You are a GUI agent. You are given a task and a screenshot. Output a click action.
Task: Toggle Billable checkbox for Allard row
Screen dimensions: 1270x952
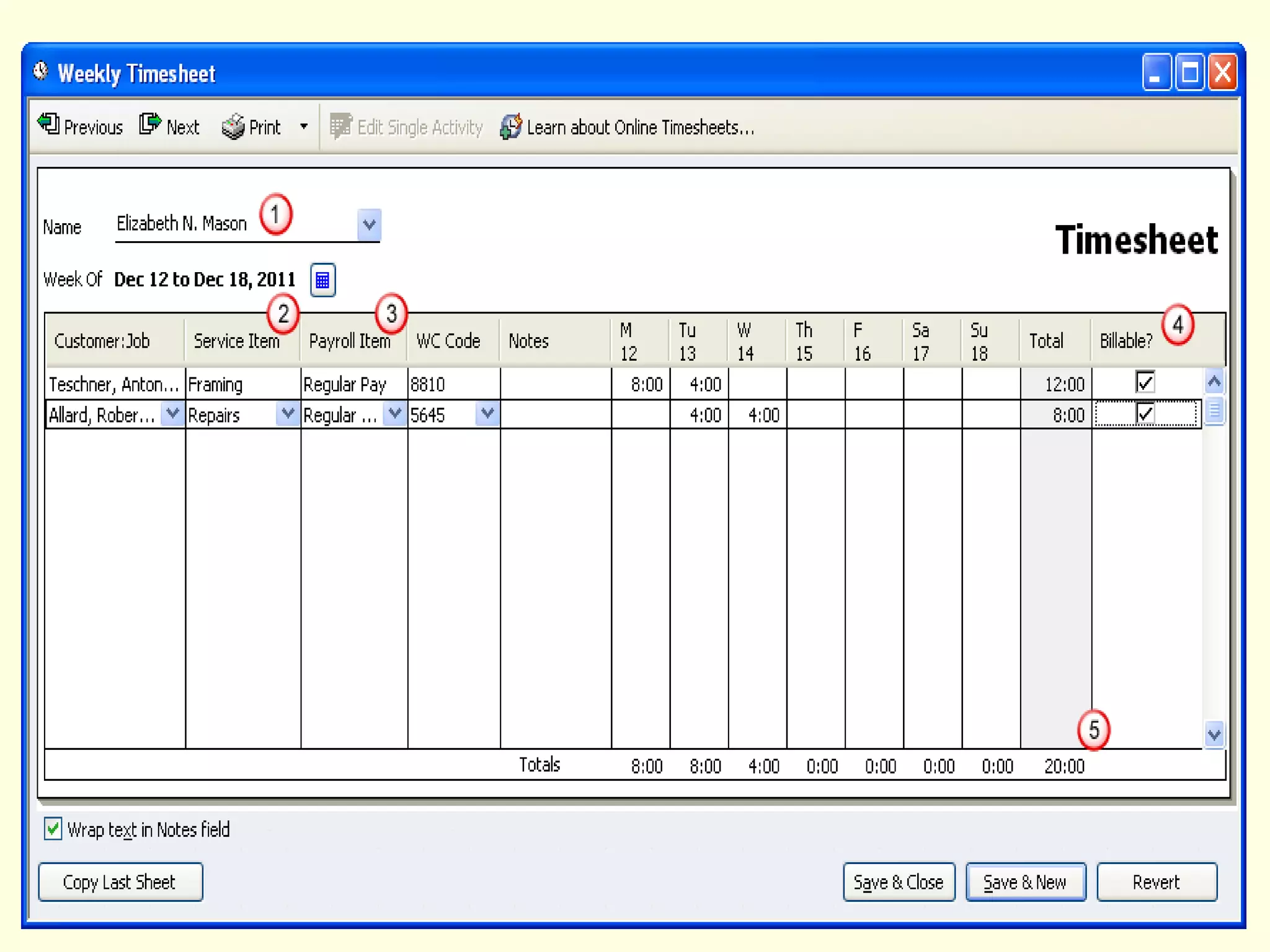pyautogui.click(x=1145, y=413)
